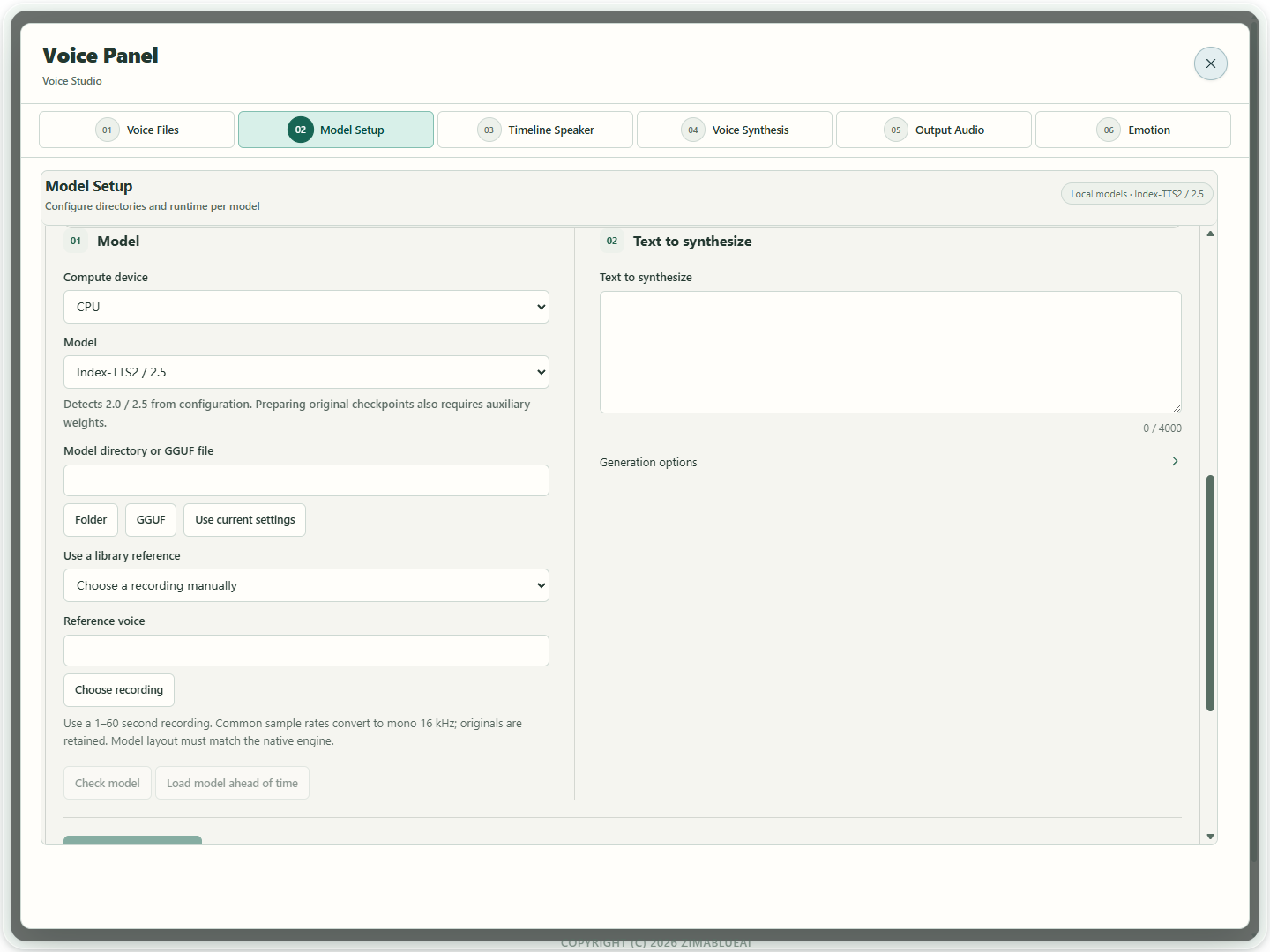This screenshot has height=952, width=1270.
Task: Click the 01 Model section heading
Action: click(x=102, y=241)
